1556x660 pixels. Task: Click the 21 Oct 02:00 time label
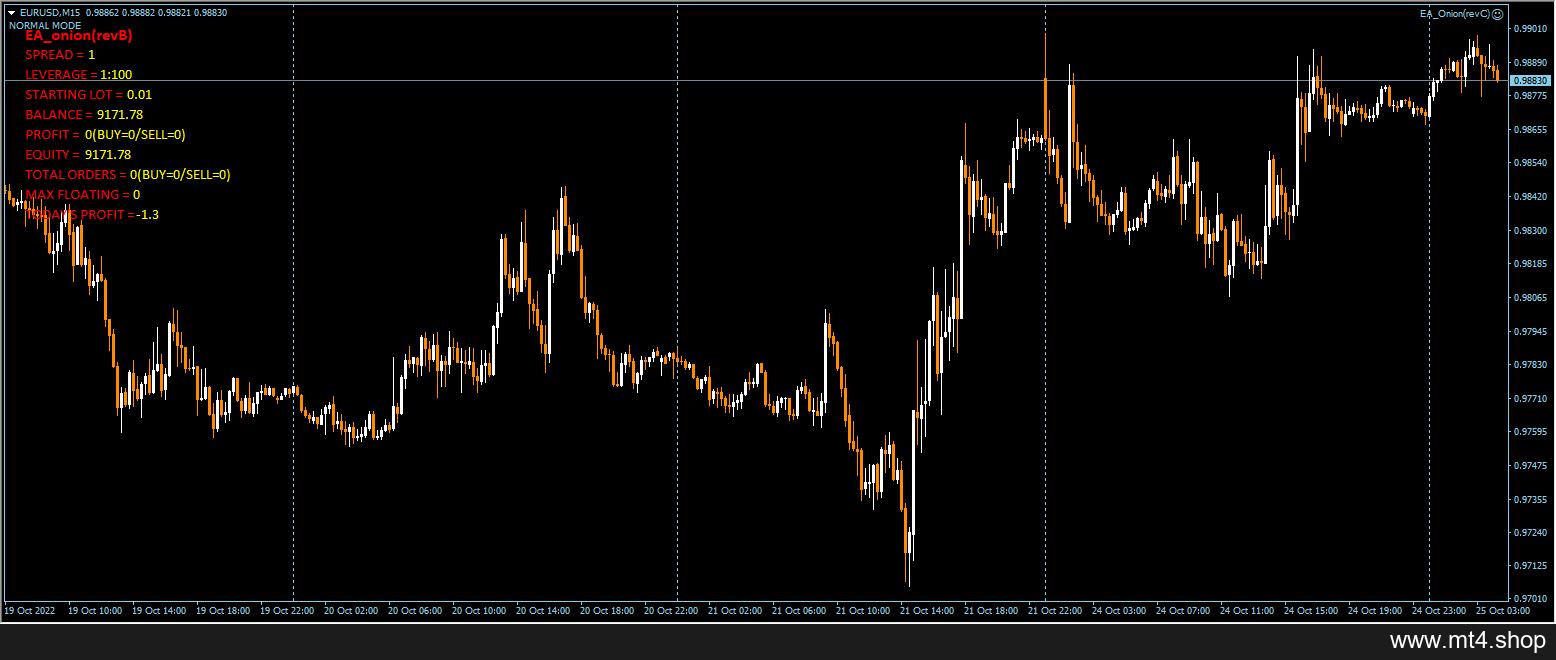[734, 610]
